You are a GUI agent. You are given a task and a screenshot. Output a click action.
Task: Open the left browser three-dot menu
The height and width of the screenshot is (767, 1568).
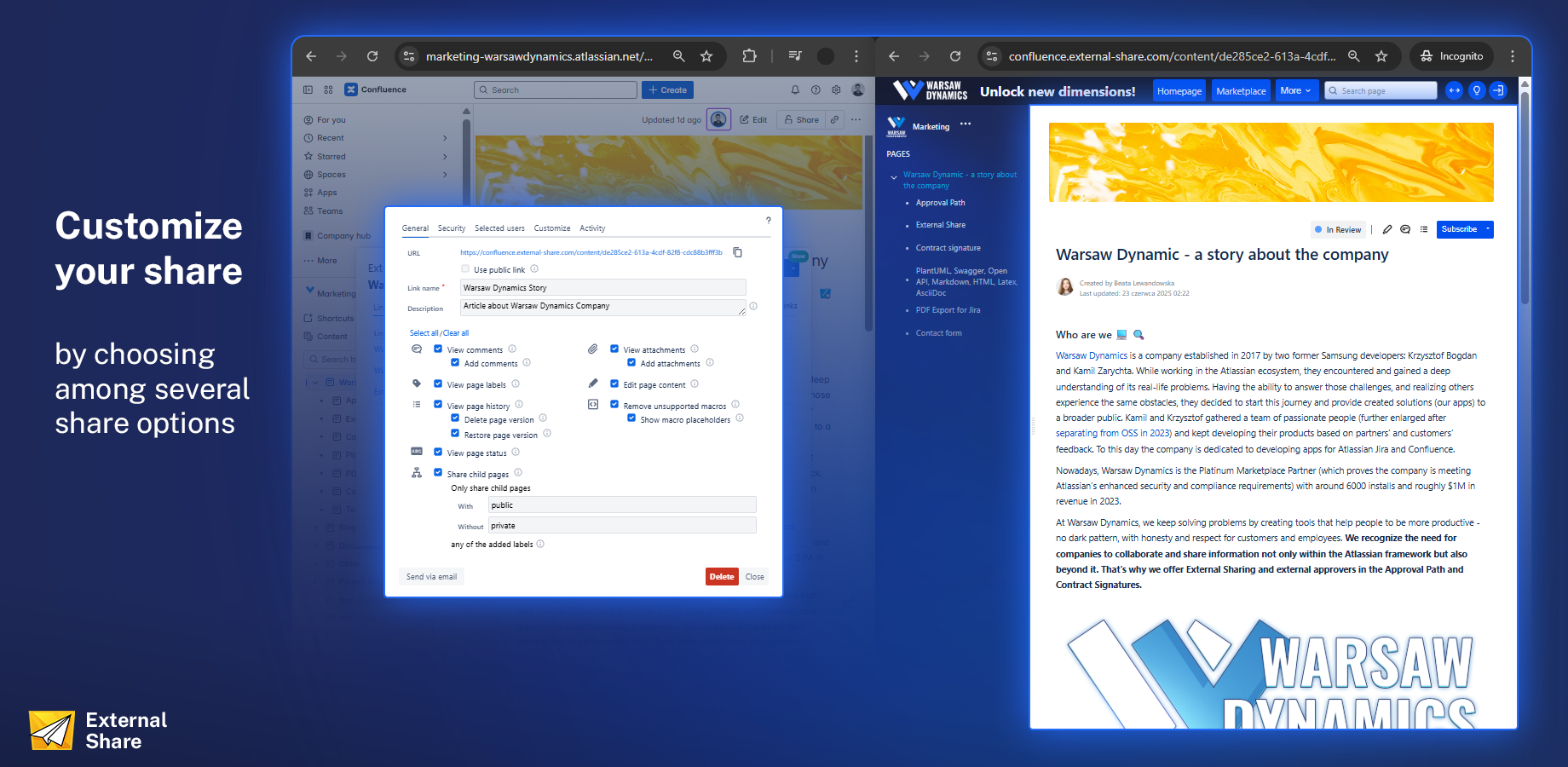[856, 56]
